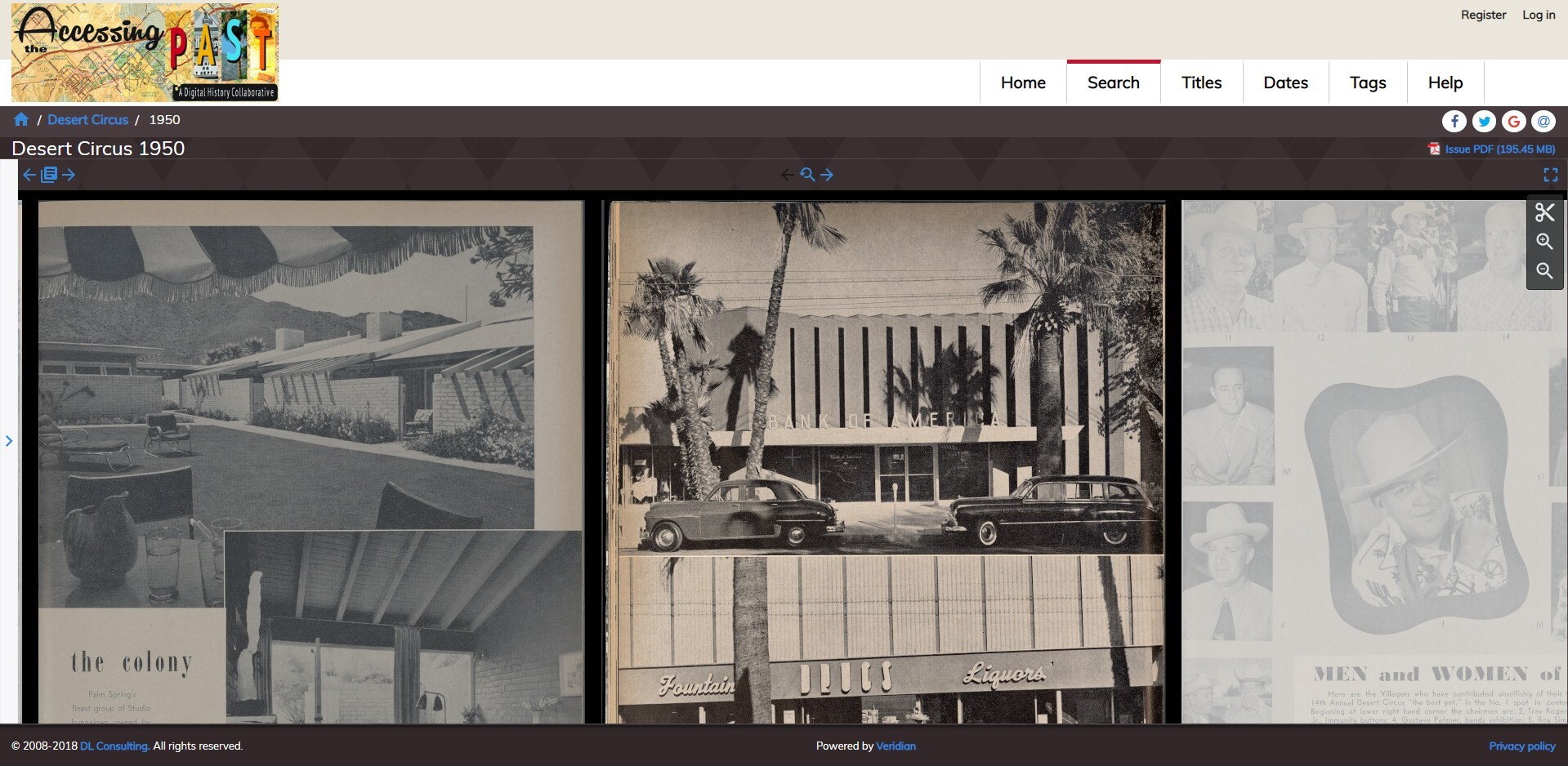Open the Help menu item
This screenshot has width=1568, height=766.
pyautogui.click(x=1445, y=82)
